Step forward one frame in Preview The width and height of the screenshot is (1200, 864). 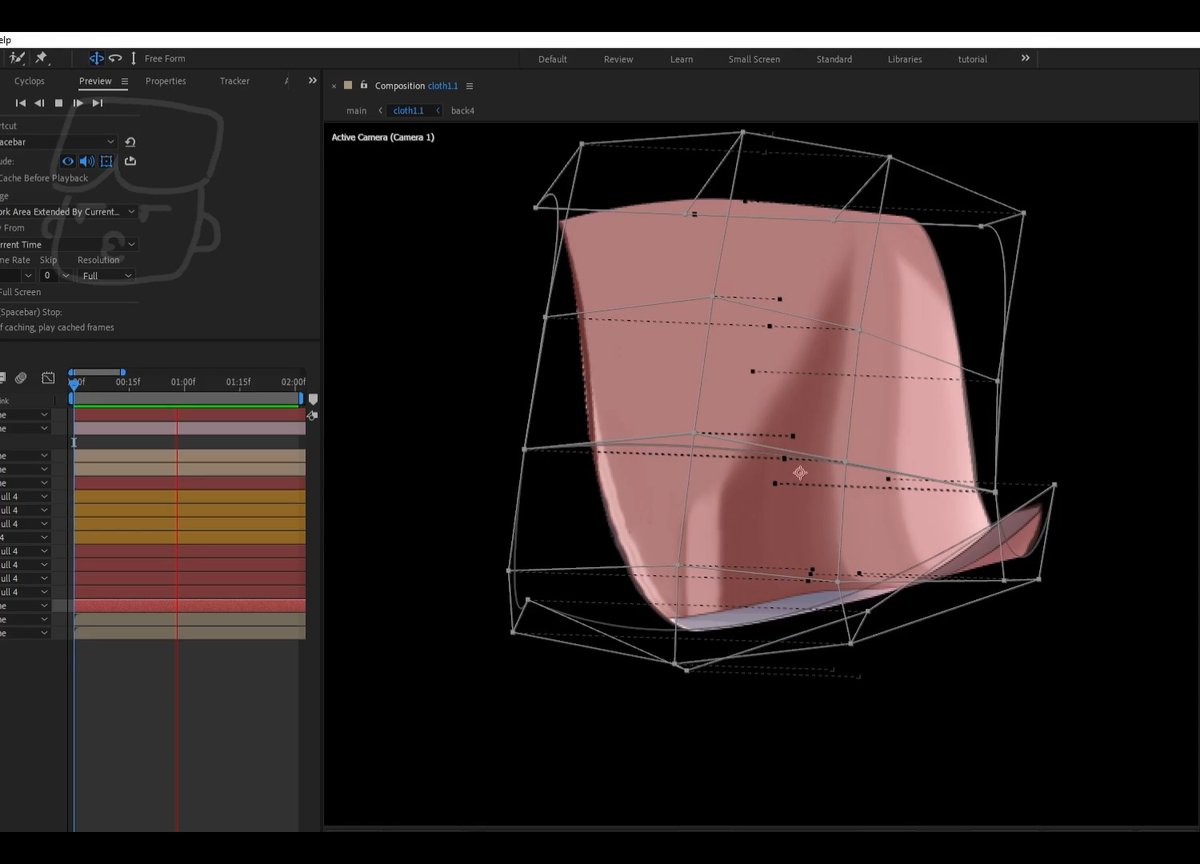[x=78, y=103]
